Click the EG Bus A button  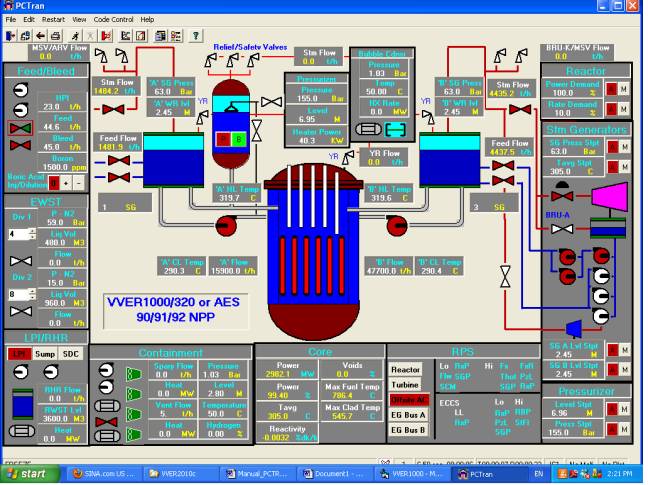(409, 415)
